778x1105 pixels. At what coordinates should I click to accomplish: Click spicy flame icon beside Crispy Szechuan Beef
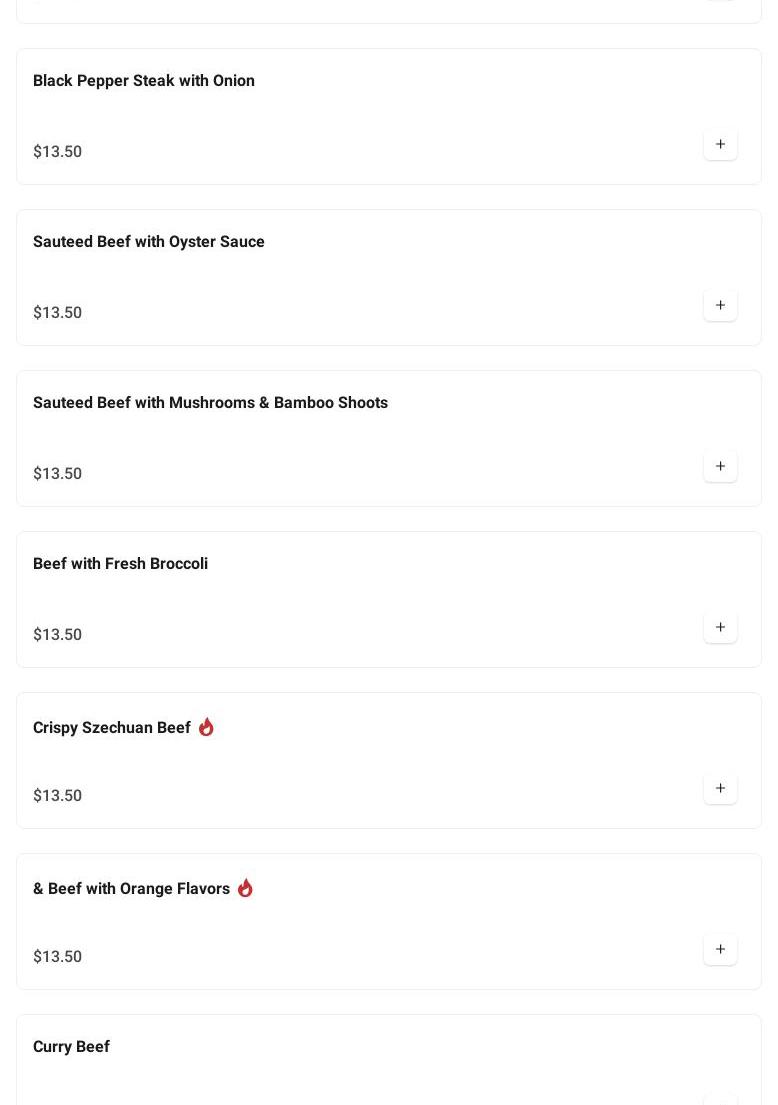pyautogui.click(x=206, y=727)
